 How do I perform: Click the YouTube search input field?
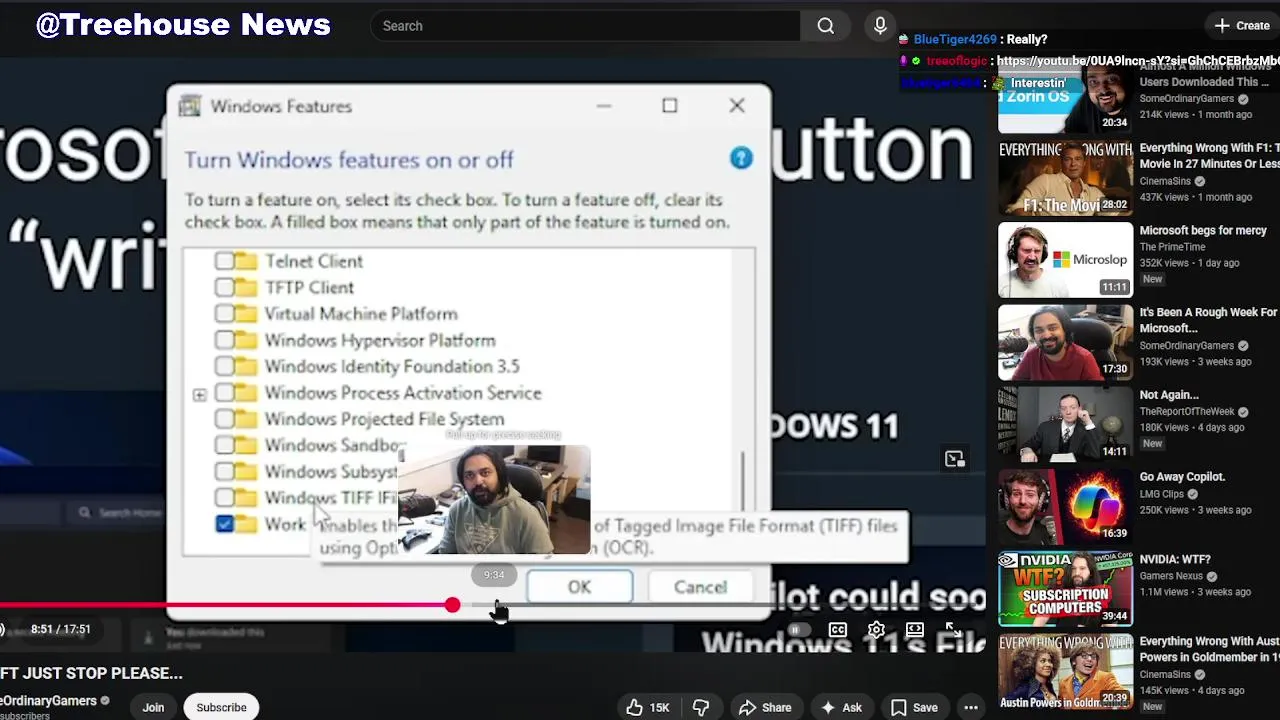(x=585, y=26)
